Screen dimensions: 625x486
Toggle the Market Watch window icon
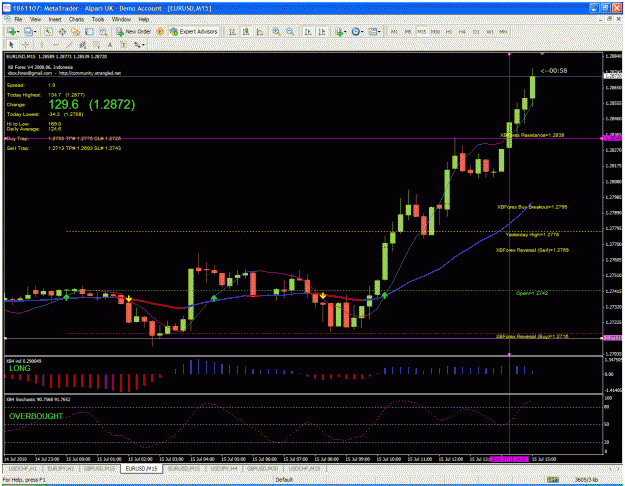[x=49, y=31]
